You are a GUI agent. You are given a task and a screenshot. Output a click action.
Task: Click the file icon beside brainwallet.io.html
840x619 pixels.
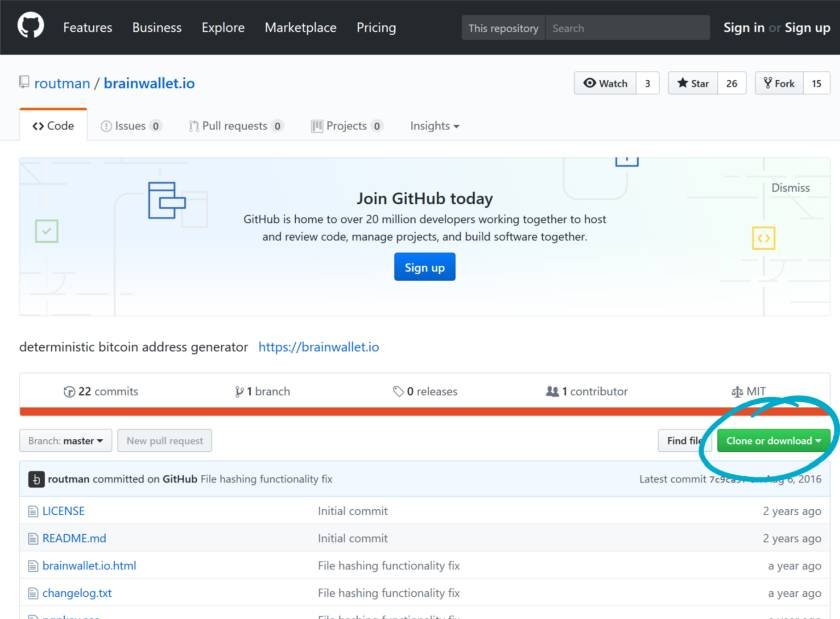coord(33,566)
